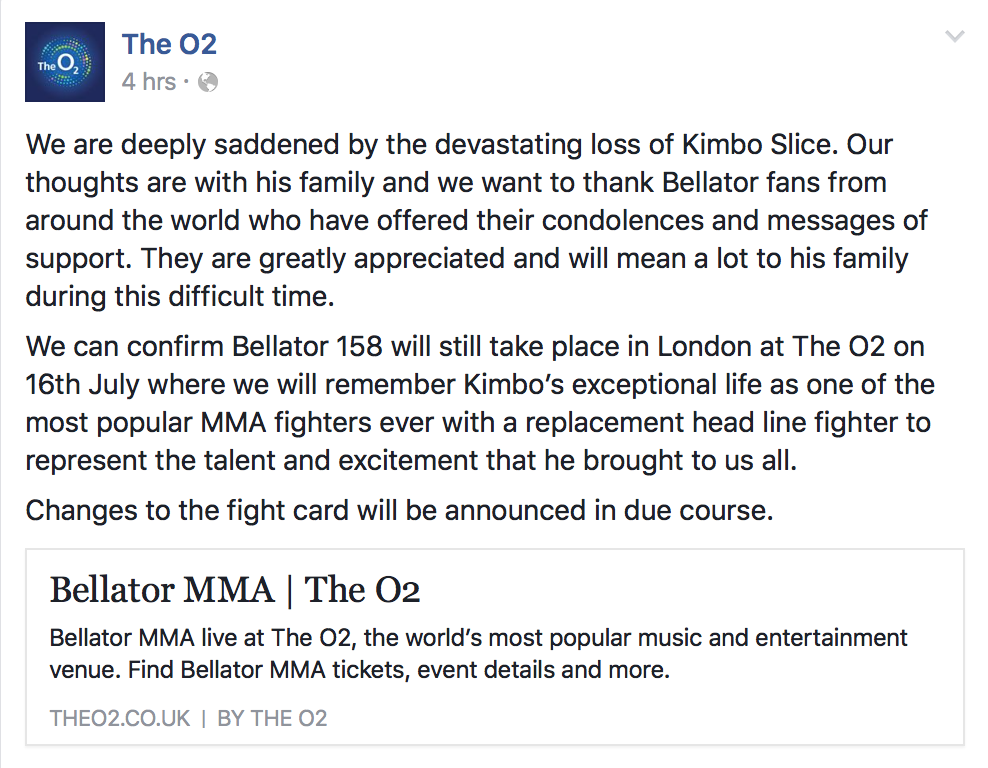Open the Bellator MMA | The O2 headline
988x768 pixels.
coord(234,590)
